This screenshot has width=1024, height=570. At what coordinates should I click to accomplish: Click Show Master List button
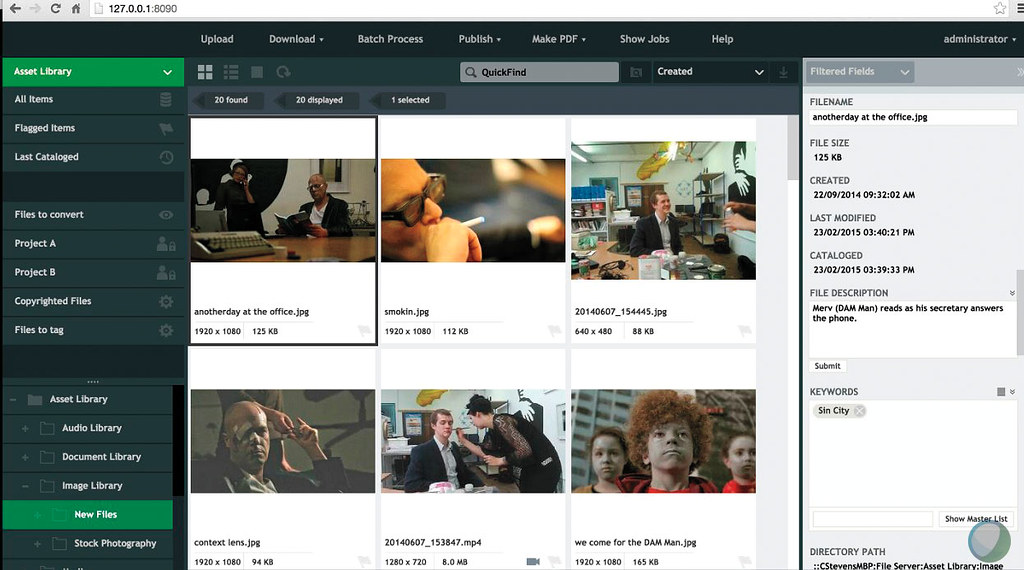[976, 519]
